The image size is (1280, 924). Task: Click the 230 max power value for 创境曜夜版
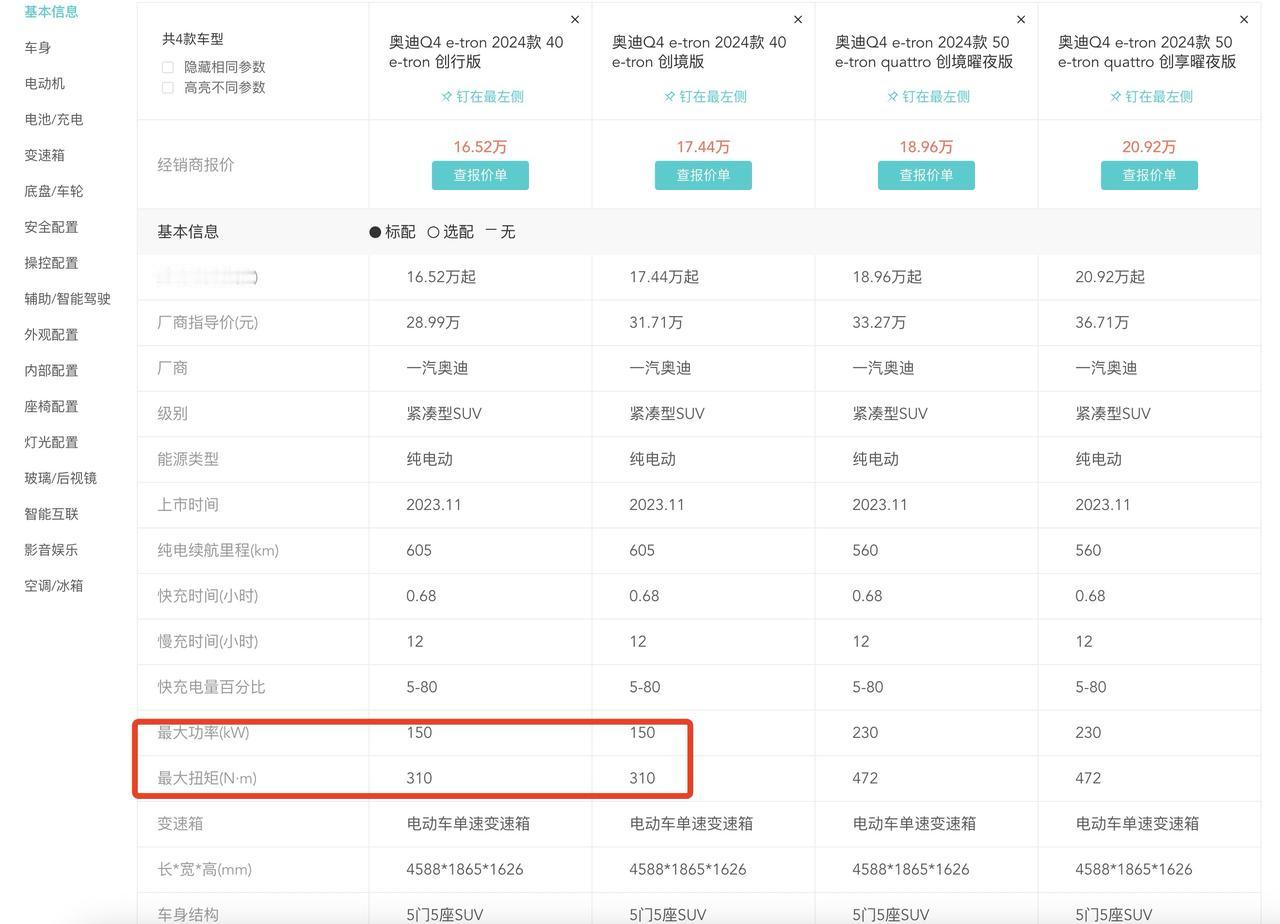tap(865, 733)
